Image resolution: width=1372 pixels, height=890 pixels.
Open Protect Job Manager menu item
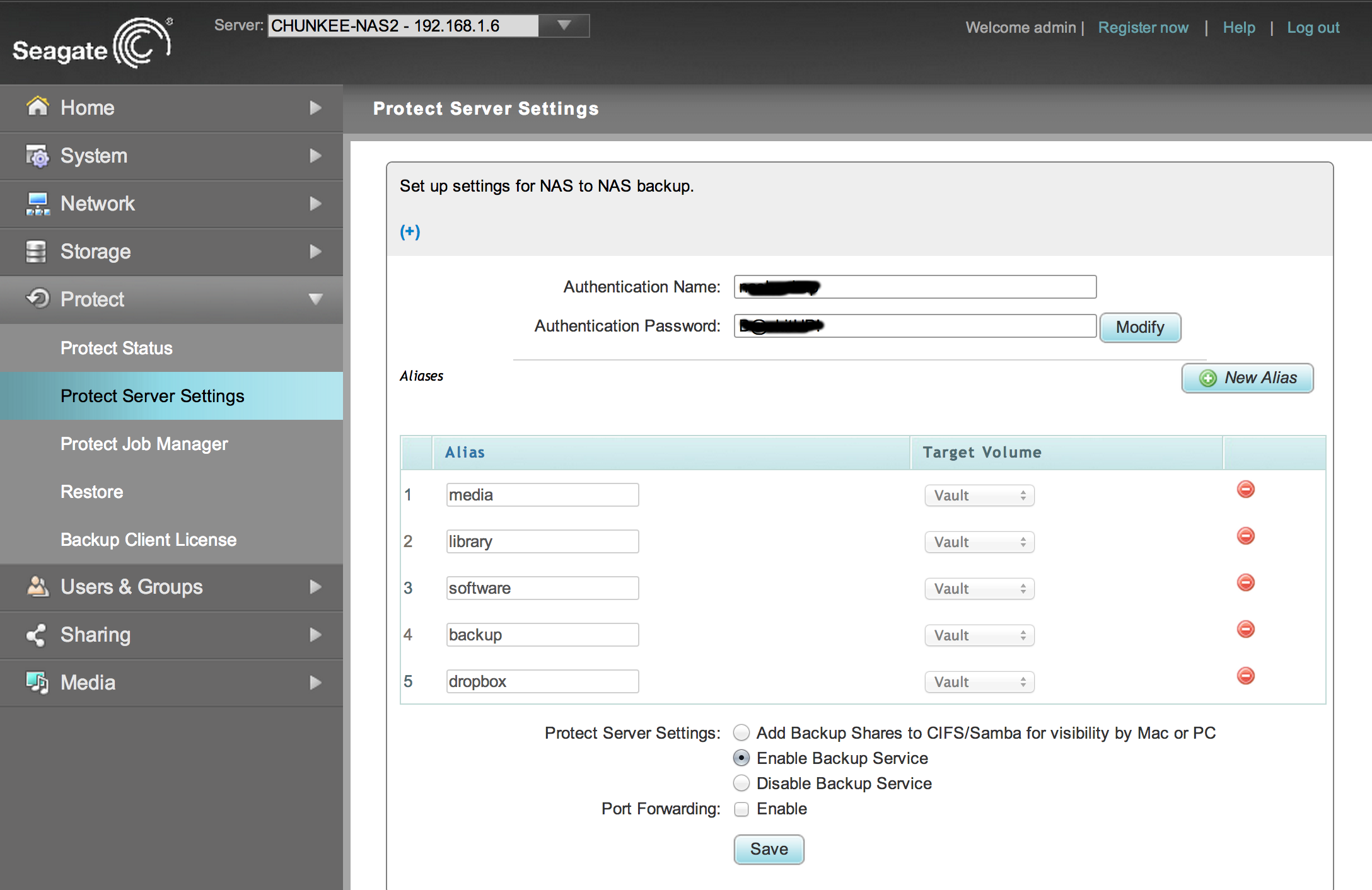click(x=144, y=444)
